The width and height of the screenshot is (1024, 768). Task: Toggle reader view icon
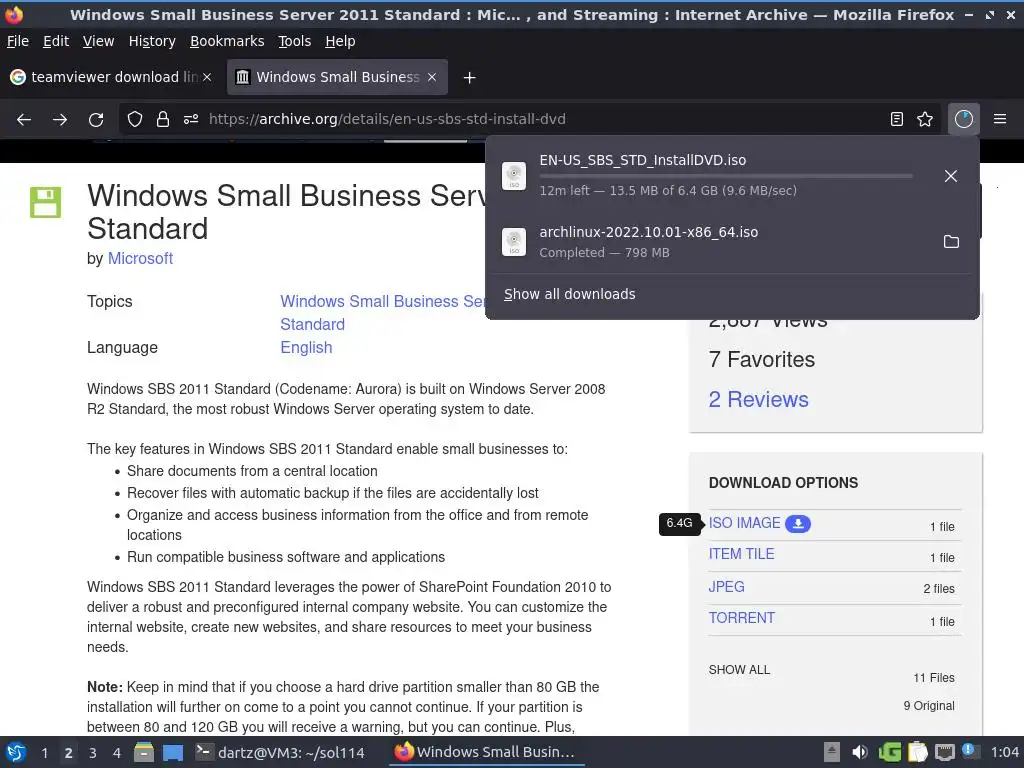897,119
